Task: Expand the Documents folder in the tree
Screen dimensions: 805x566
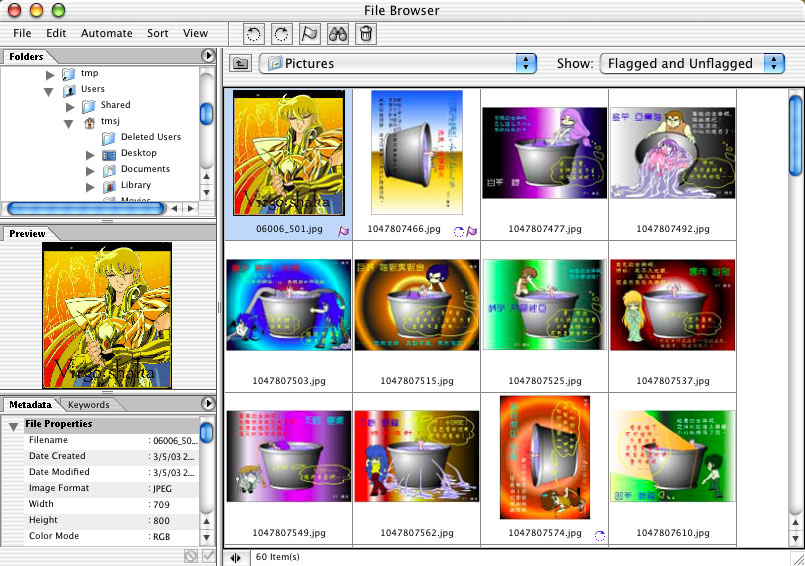Action: (x=90, y=170)
